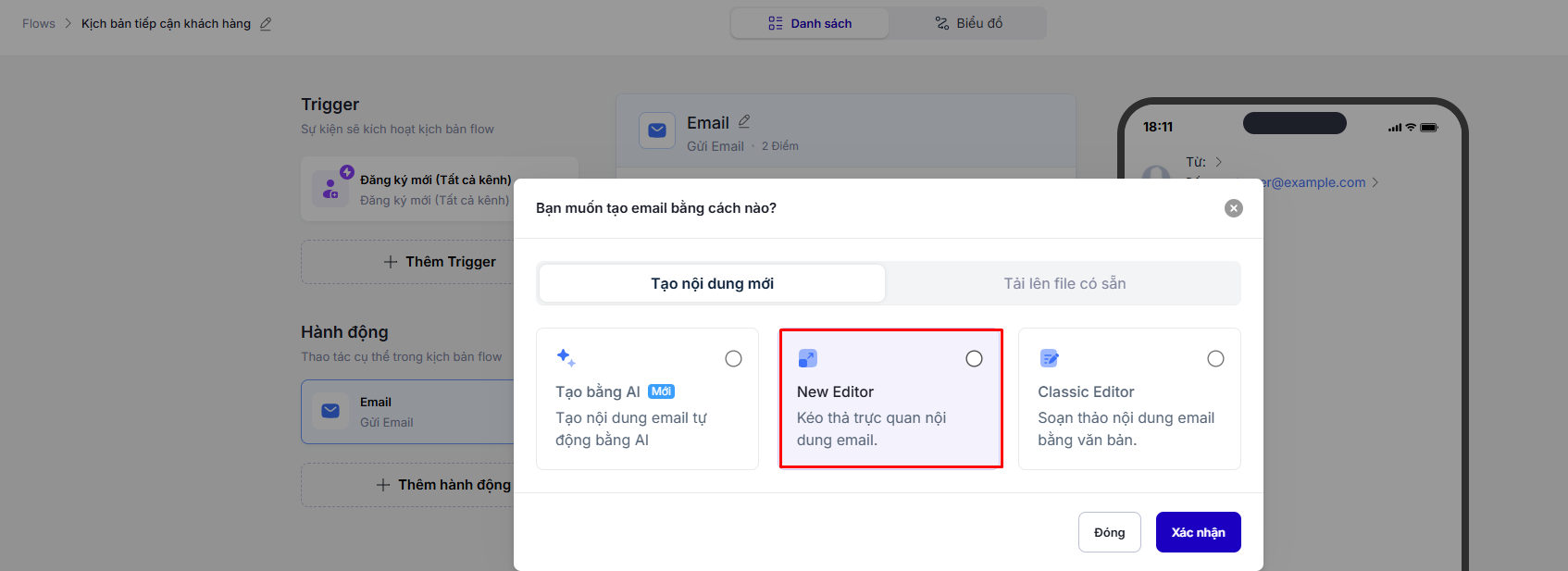Click the envelope icon in Email action card
Image resolution: width=1568 pixels, height=571 pixels.
pyautogui.click(x=330, y=411)
